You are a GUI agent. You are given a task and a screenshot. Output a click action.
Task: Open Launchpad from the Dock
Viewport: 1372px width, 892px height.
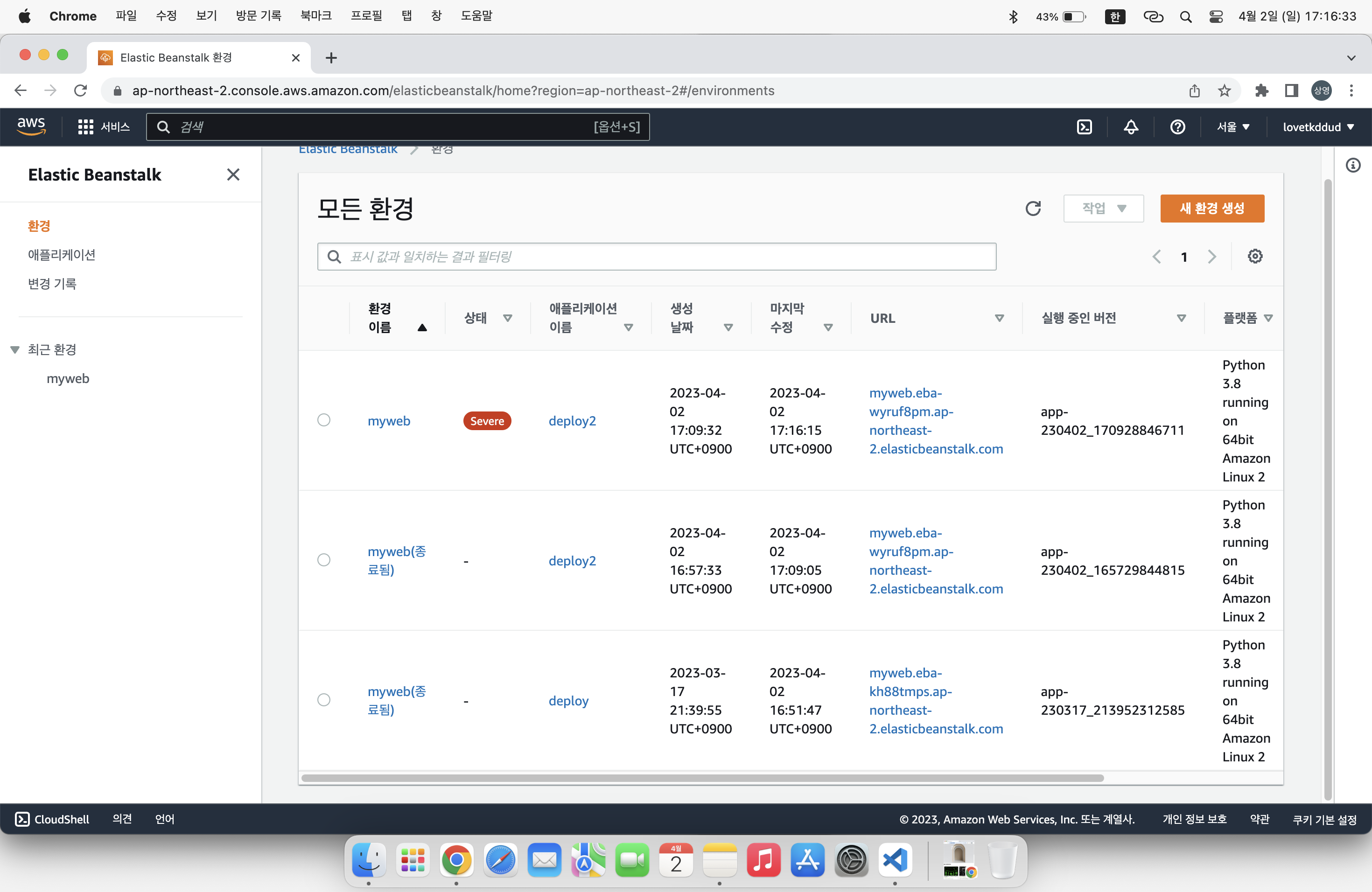[x=413, y=860]
